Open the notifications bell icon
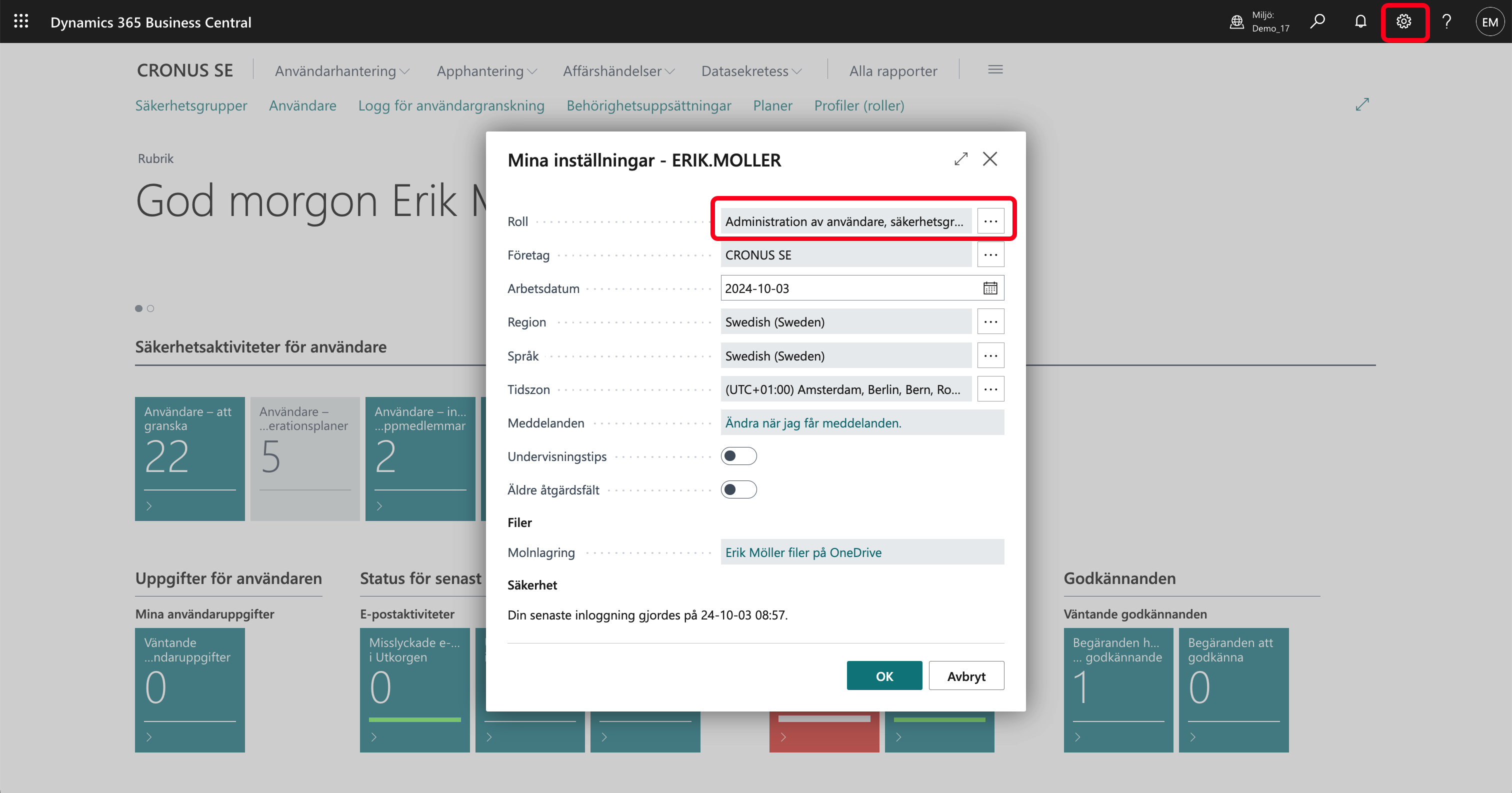The width and height of the screenshot is (1512, 793). 1360,21
